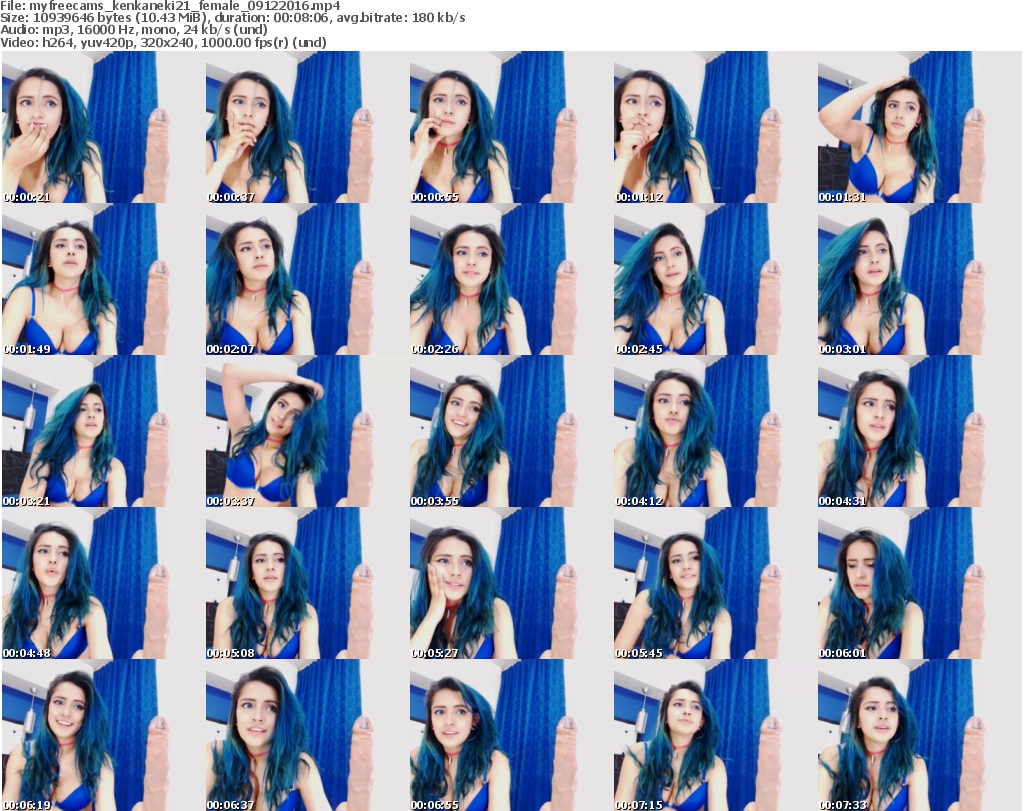Click the 00:05:08 timestamp label
This screenshot has width=1024, height=811.
pos(231,653)
